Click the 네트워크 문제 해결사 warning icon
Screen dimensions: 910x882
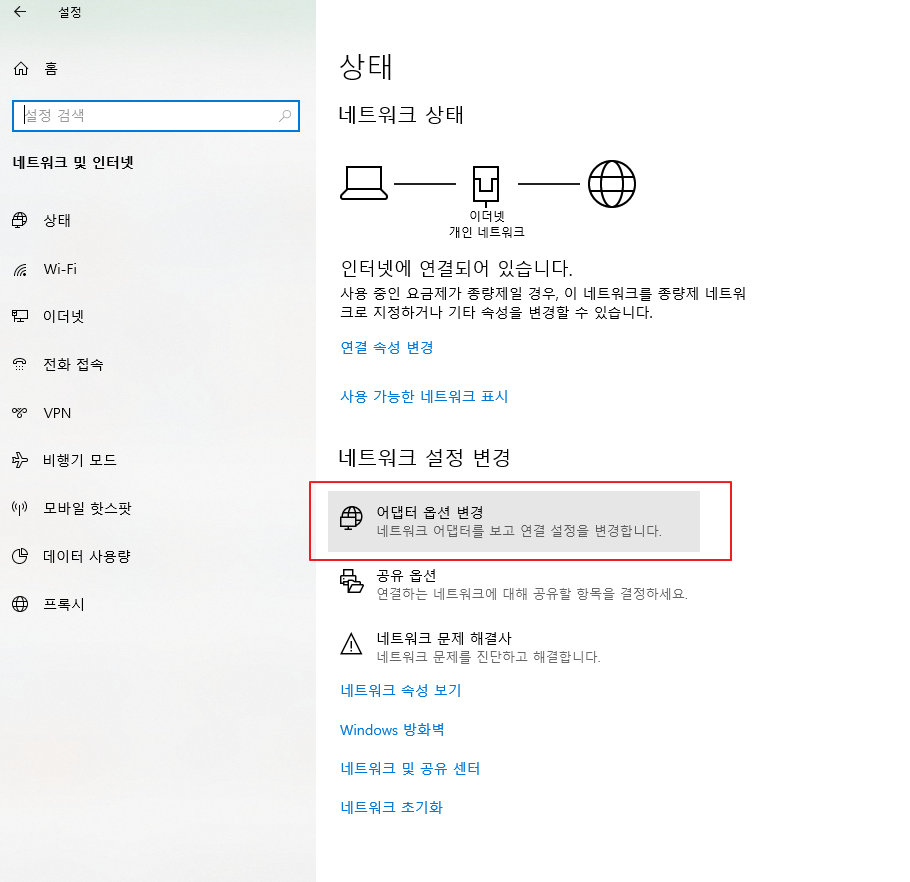click(351, 644)
